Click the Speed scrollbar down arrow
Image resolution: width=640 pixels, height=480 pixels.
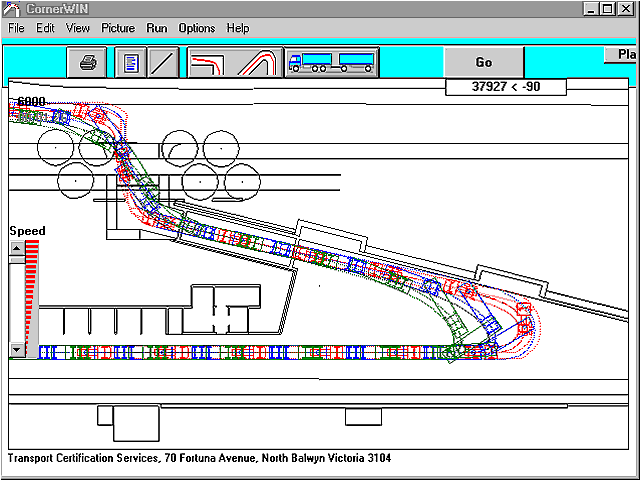pyautogui.click(x=17, y=350)
